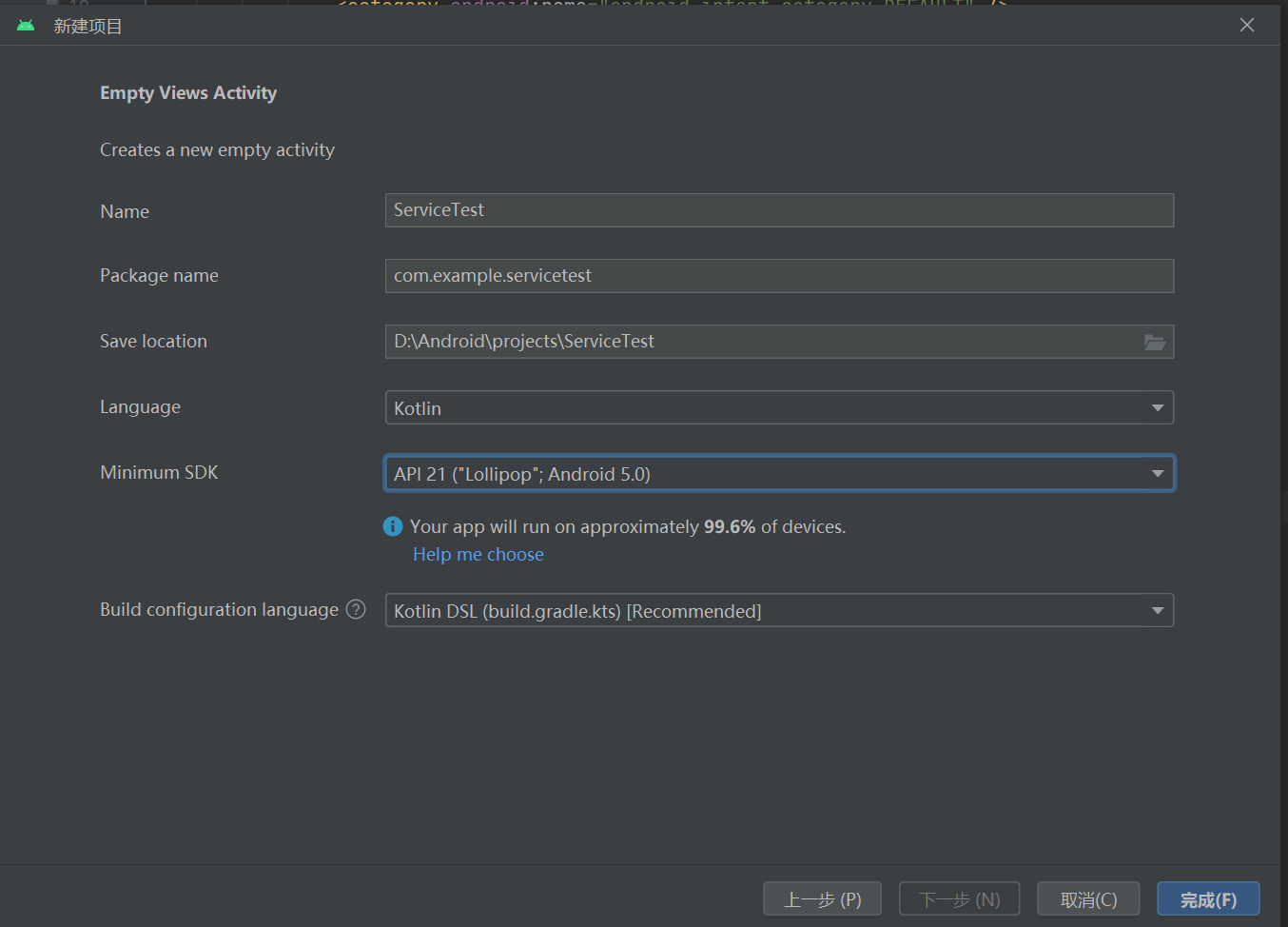Click the Android logo in the title bar

26,26
